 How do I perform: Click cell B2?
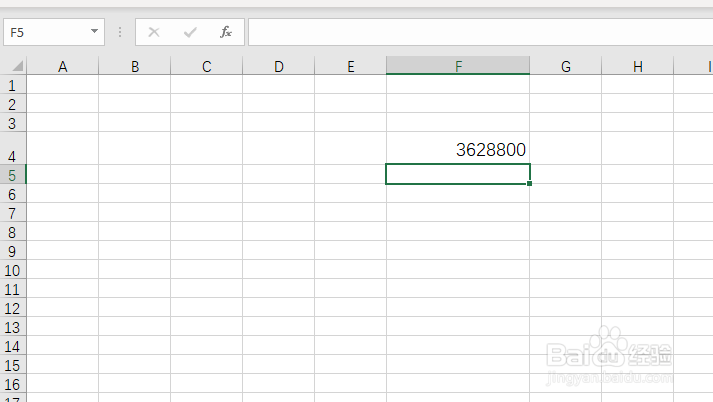(135, 104)
